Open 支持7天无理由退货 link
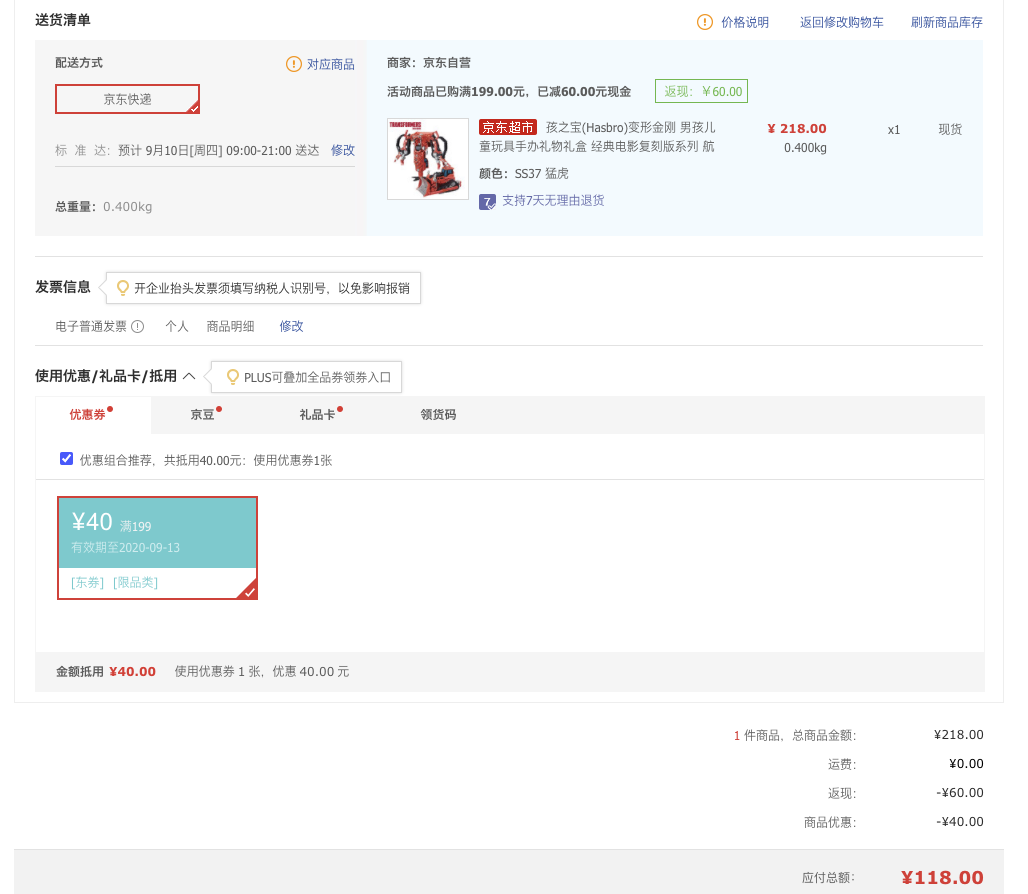 point(553,201)
